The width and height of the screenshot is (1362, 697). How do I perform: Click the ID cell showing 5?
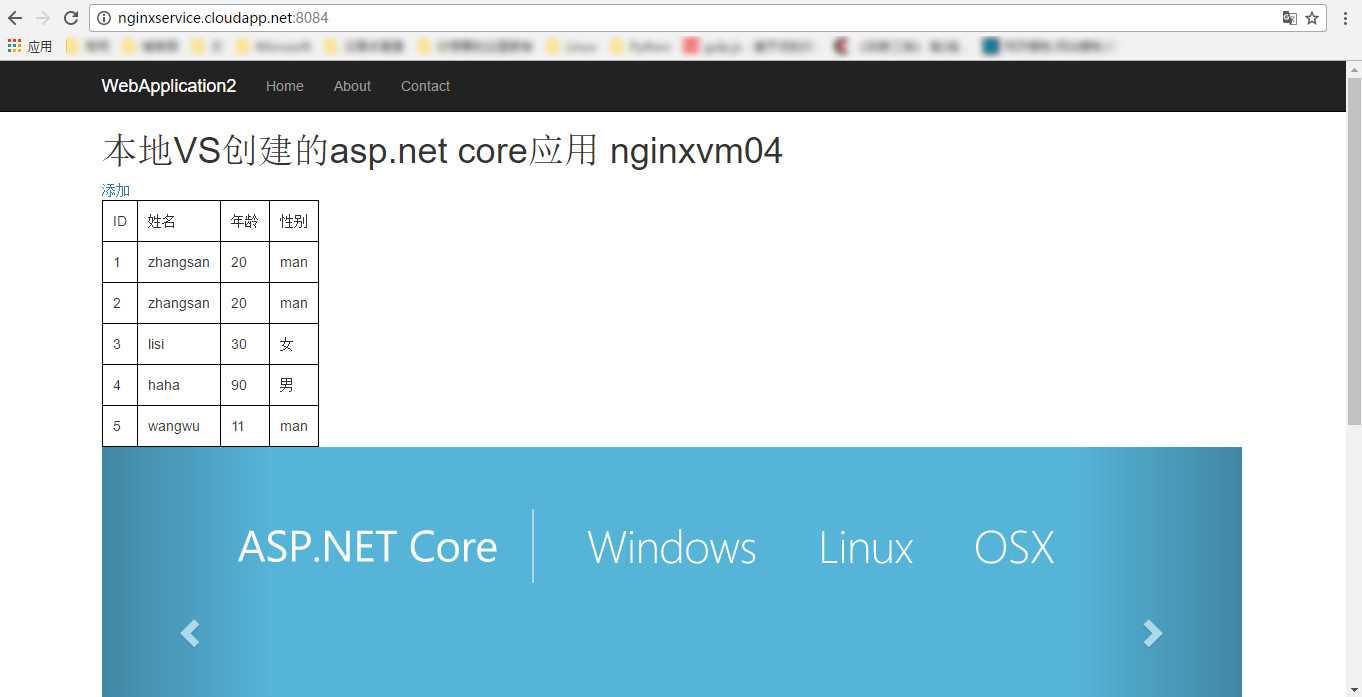point(120,426)
